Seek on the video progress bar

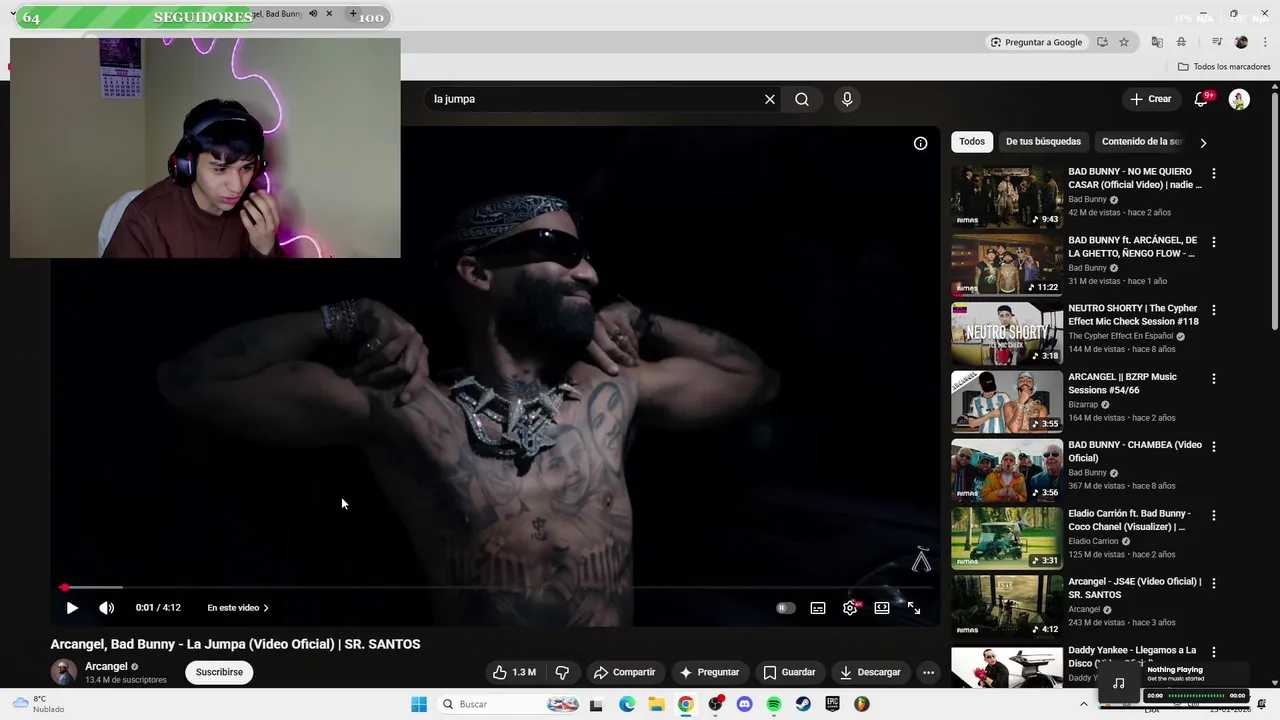coord(495,587)
